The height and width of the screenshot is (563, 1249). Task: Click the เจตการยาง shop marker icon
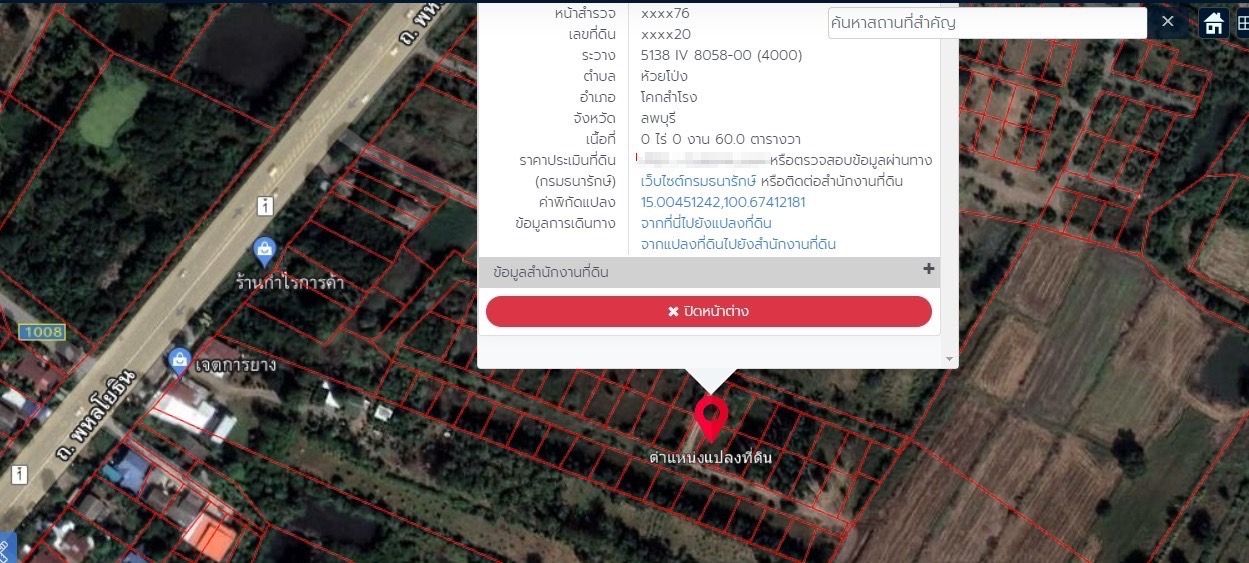179,359
